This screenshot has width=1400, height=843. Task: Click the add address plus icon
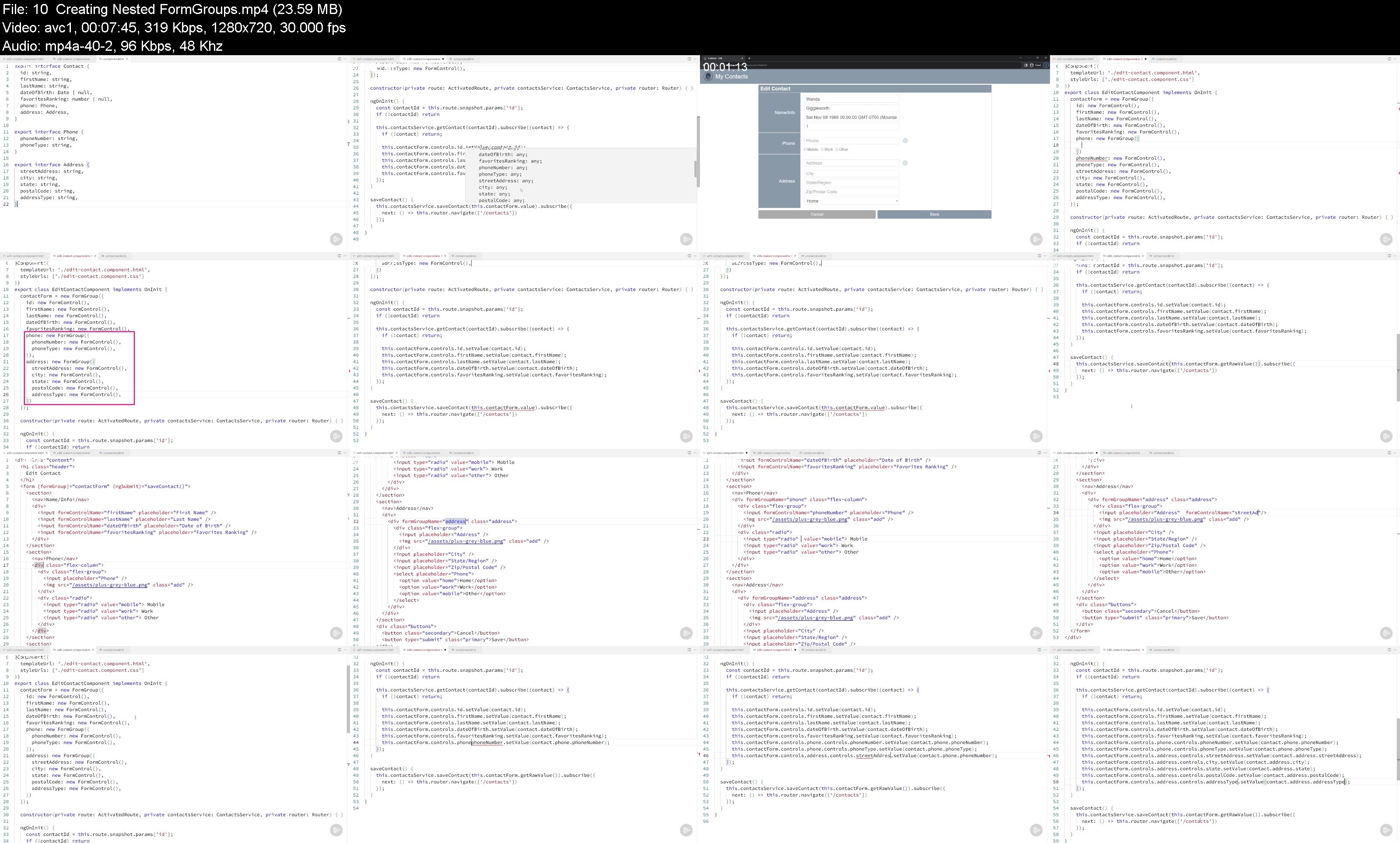905,163
